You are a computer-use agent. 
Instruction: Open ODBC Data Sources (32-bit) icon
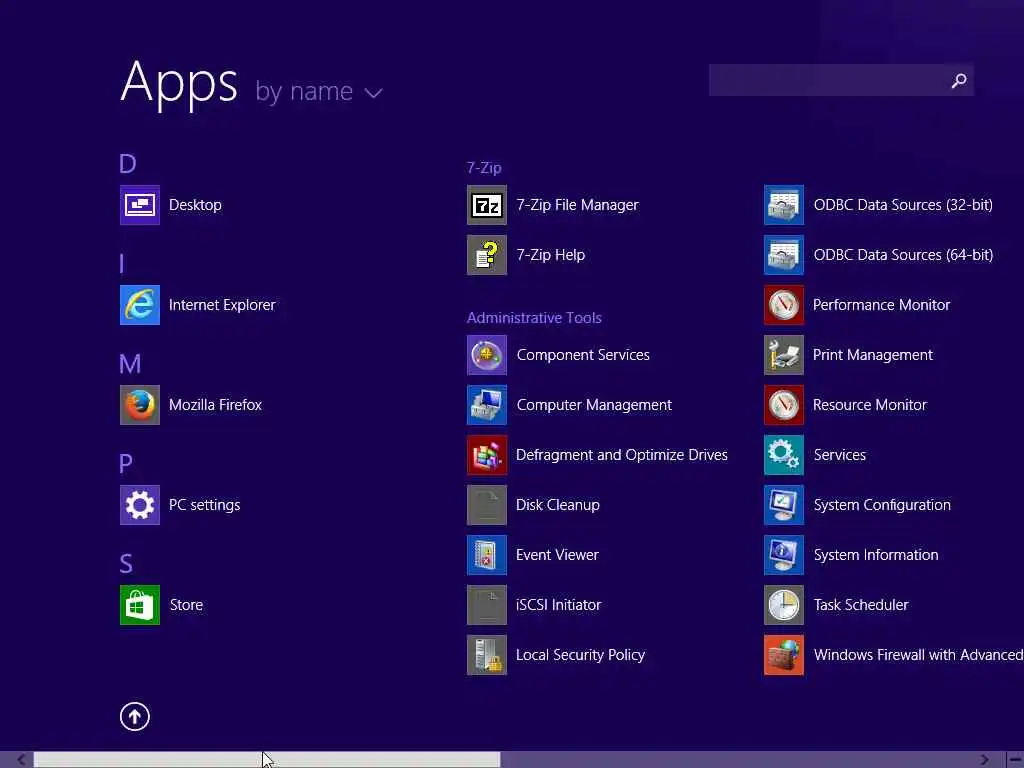click(784, 205)
